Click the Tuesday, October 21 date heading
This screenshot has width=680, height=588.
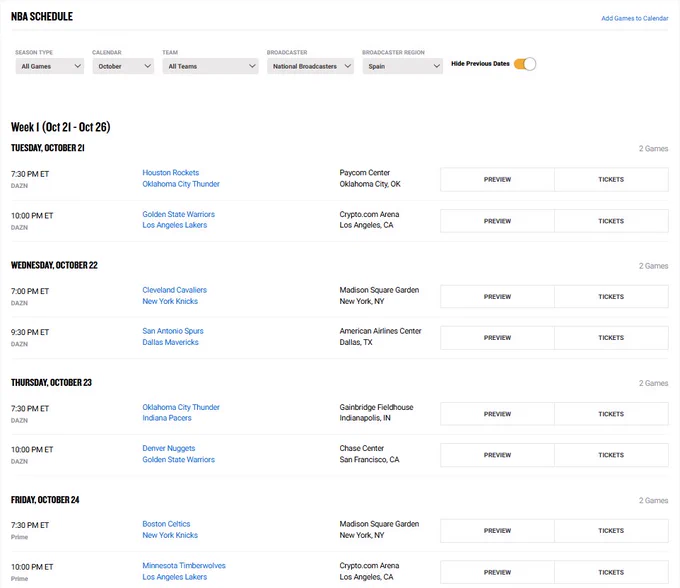click(48, 148)
